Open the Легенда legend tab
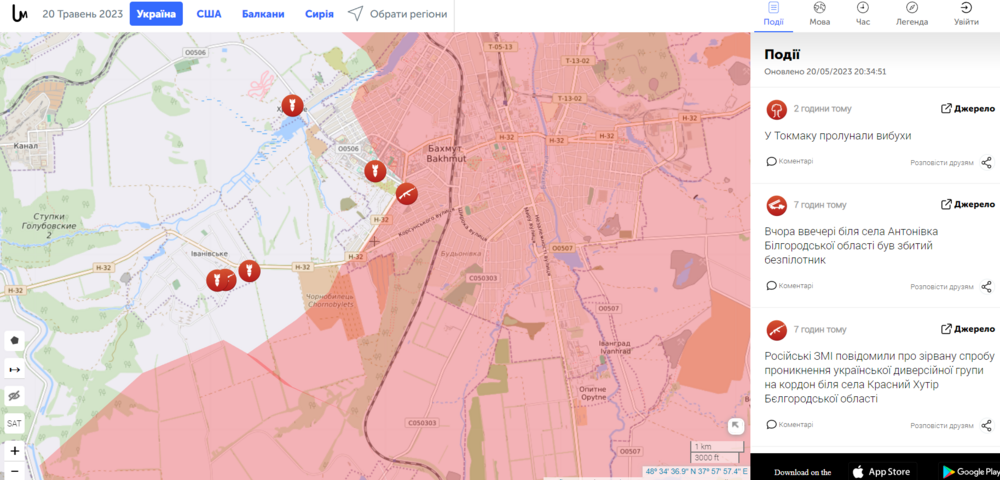Viewport: 1000px width, 480px height. coord(912,14)
